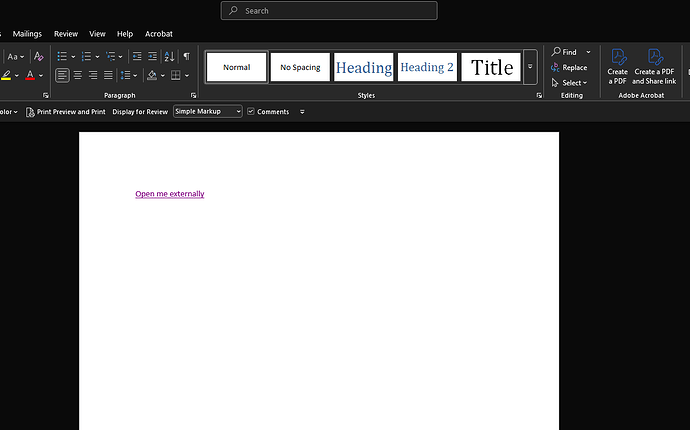Customize the Quick Access Toolbar
690x430 pixels.
(x=302, y=112)
